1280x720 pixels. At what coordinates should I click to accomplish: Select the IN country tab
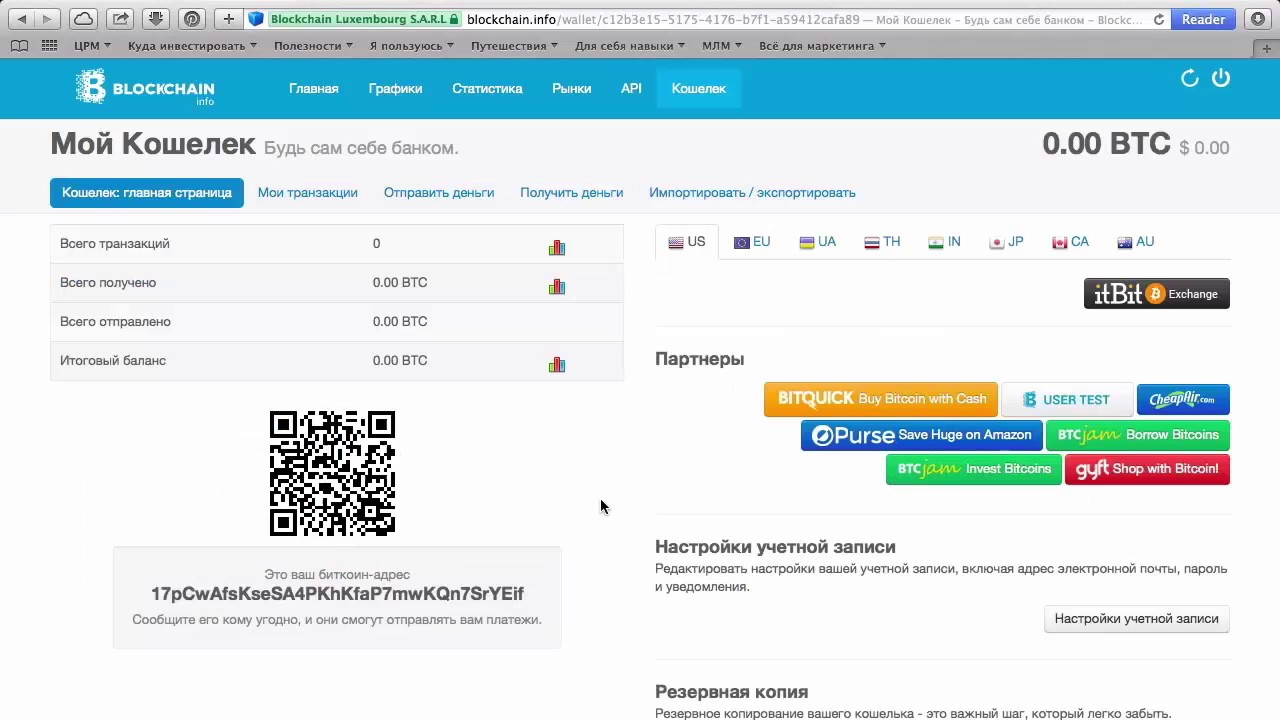(x=944, y=242)
